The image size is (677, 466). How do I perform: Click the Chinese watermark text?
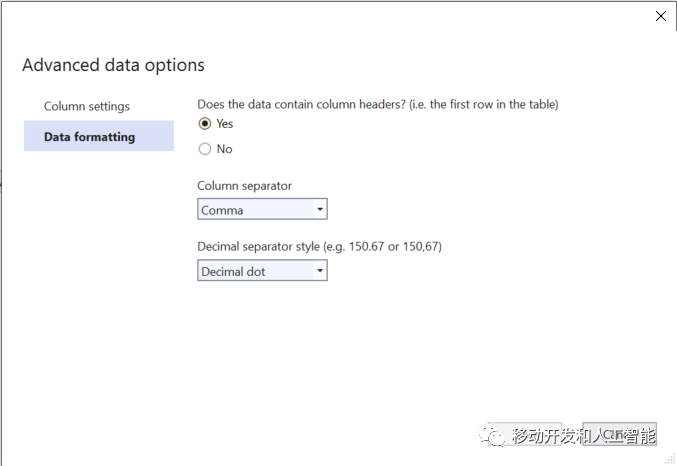click(584, 435)
